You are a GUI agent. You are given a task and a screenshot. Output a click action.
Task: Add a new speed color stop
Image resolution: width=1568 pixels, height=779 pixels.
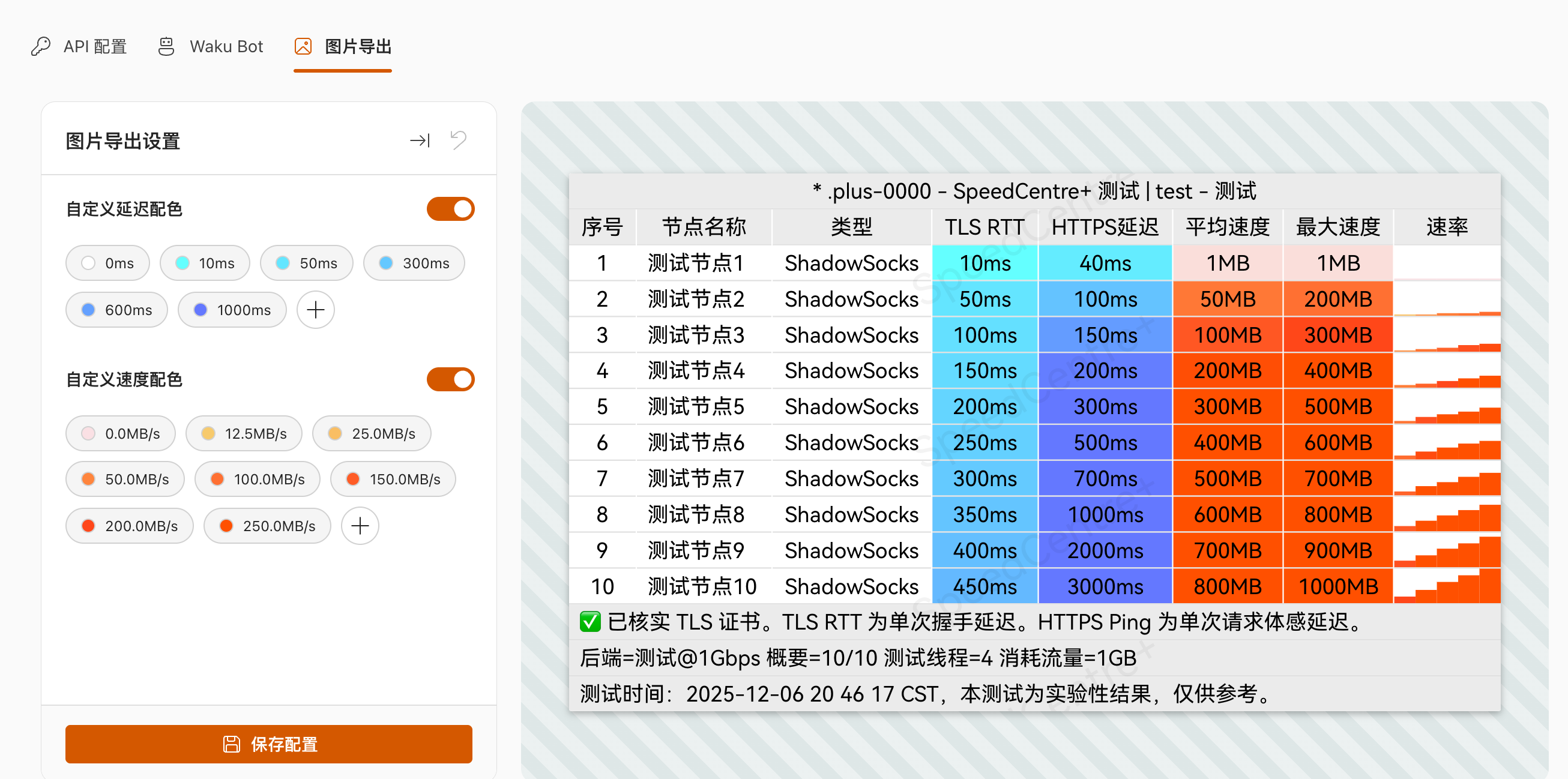click(x=360, y=526)
